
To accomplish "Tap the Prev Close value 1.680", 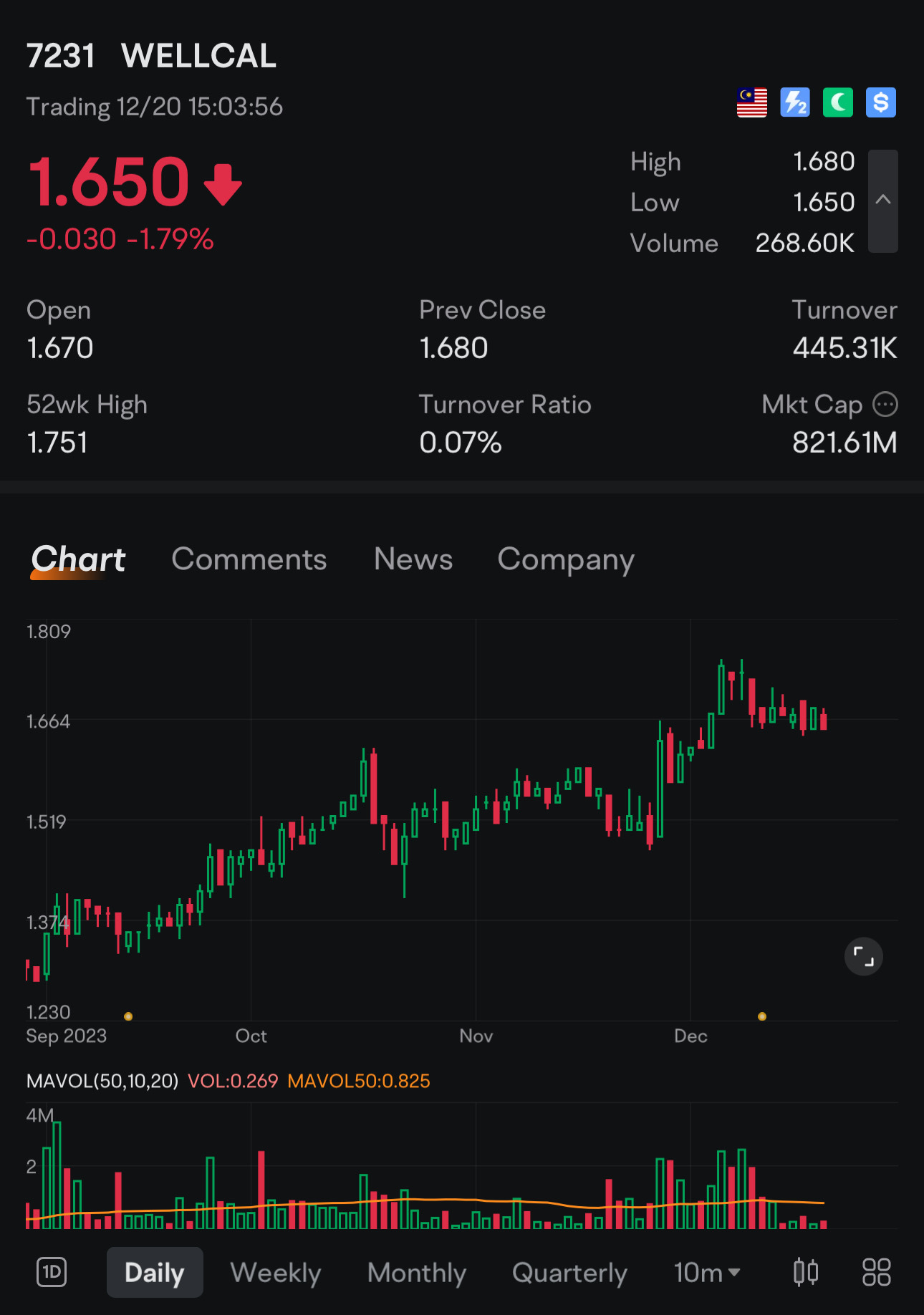I will [453, 349].
